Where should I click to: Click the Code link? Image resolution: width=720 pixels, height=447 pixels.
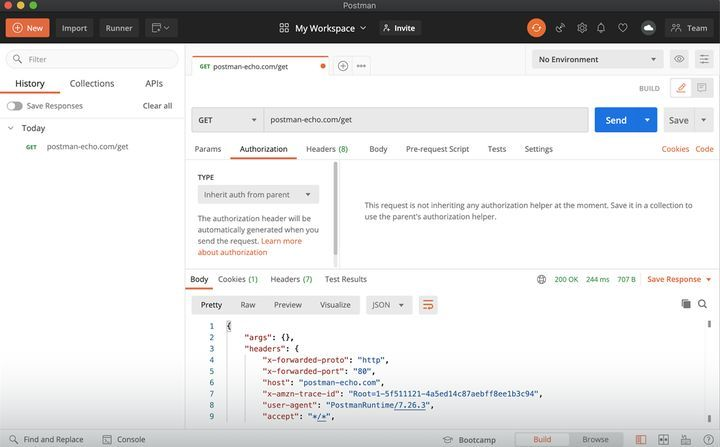[704, 149]
